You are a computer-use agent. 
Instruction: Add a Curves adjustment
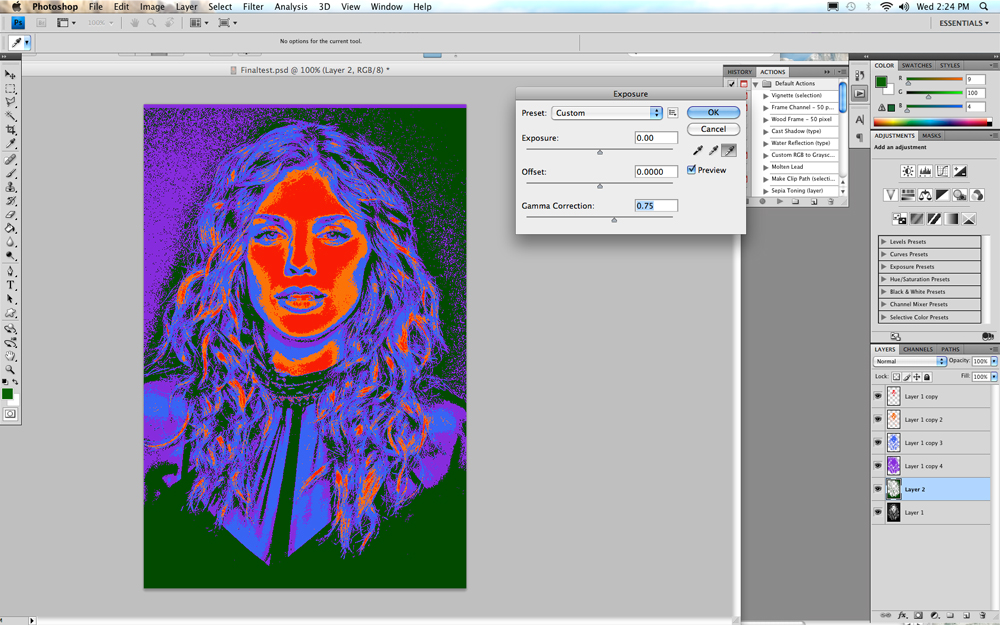click(x=942, y=171)
